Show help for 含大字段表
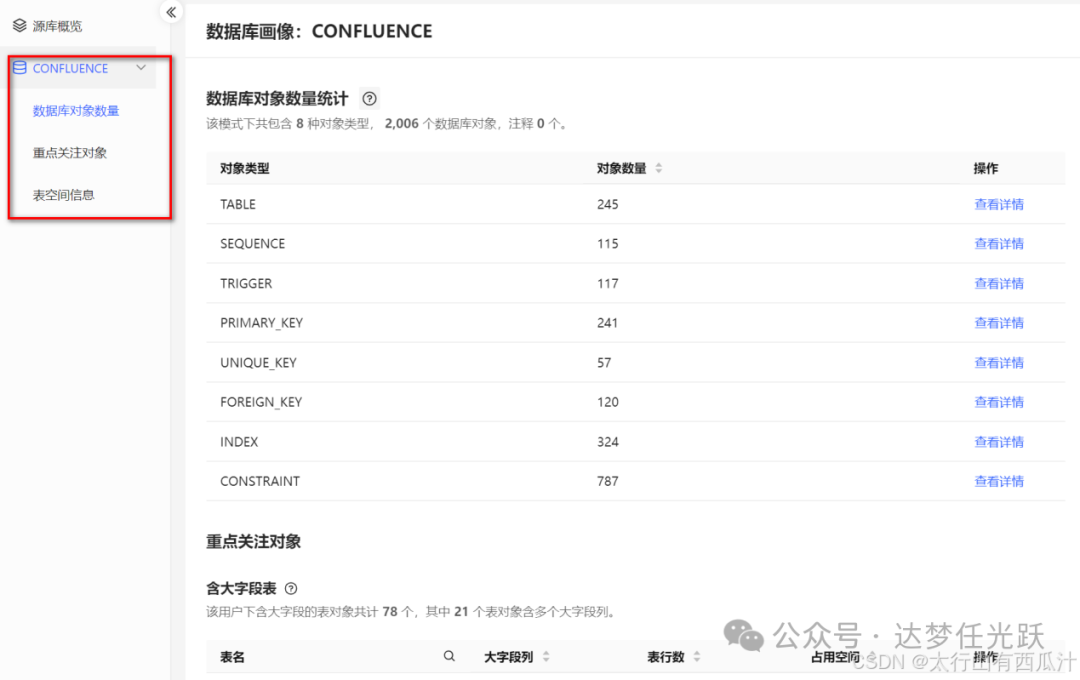This screenshot has width=1080, height=680. 291,588
